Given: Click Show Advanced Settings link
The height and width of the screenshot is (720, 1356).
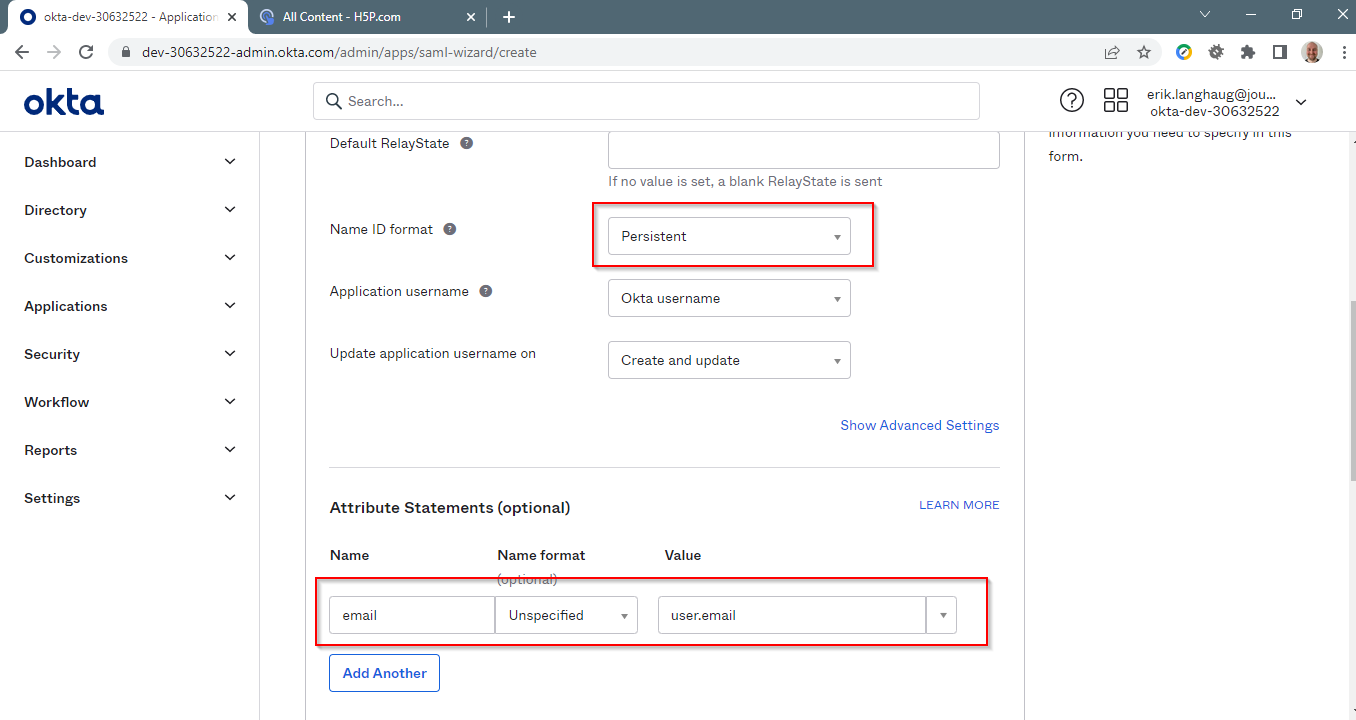Looking at the screenshot, I should pyautogui.click(x=919, y=425).
